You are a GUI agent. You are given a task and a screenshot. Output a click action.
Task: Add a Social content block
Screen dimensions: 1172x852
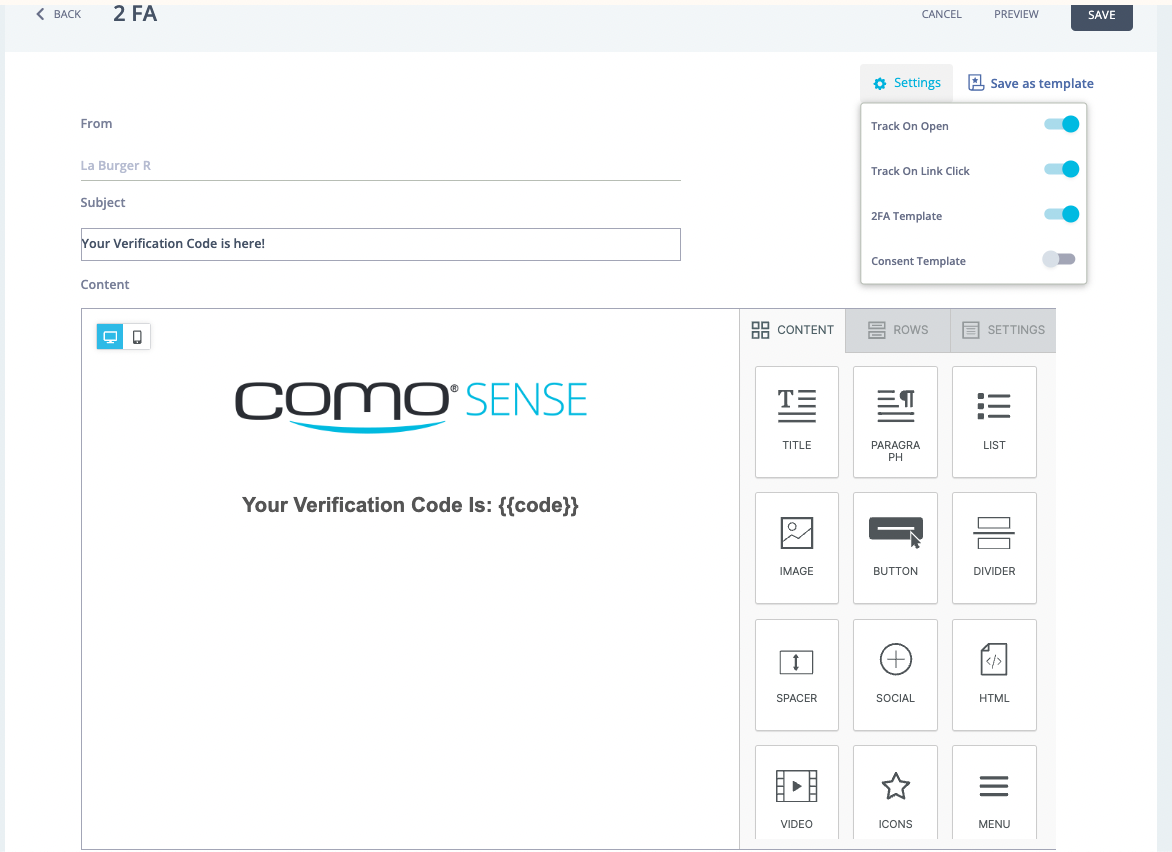[895, 675]
